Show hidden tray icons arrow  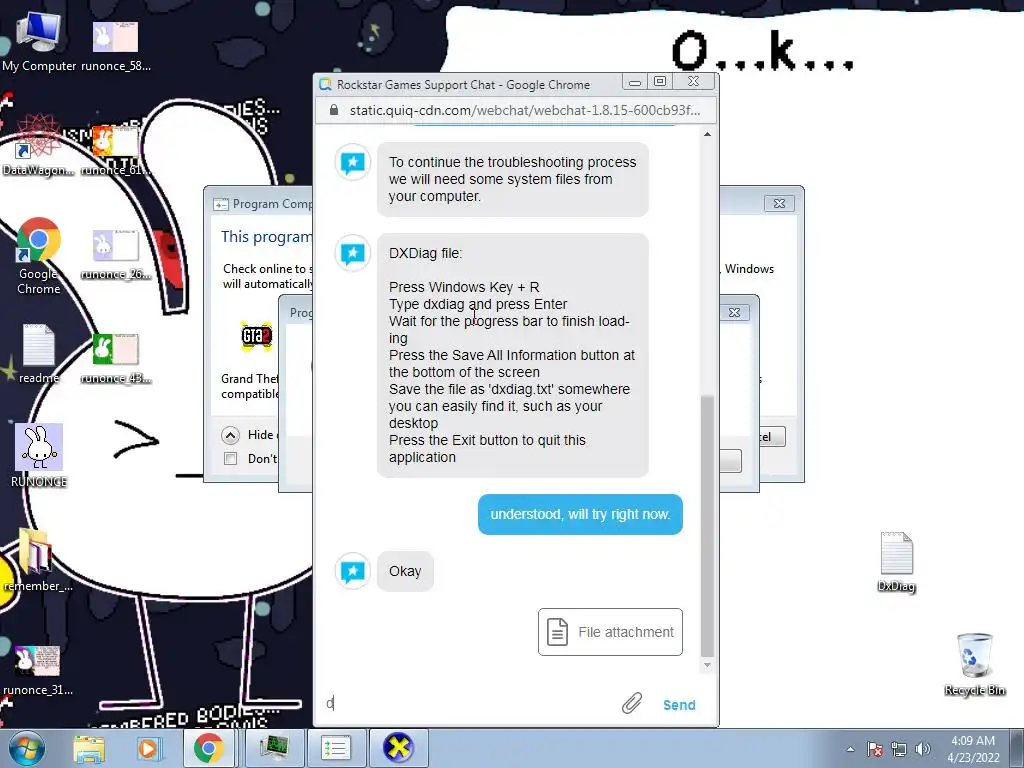tap(850, 749)
